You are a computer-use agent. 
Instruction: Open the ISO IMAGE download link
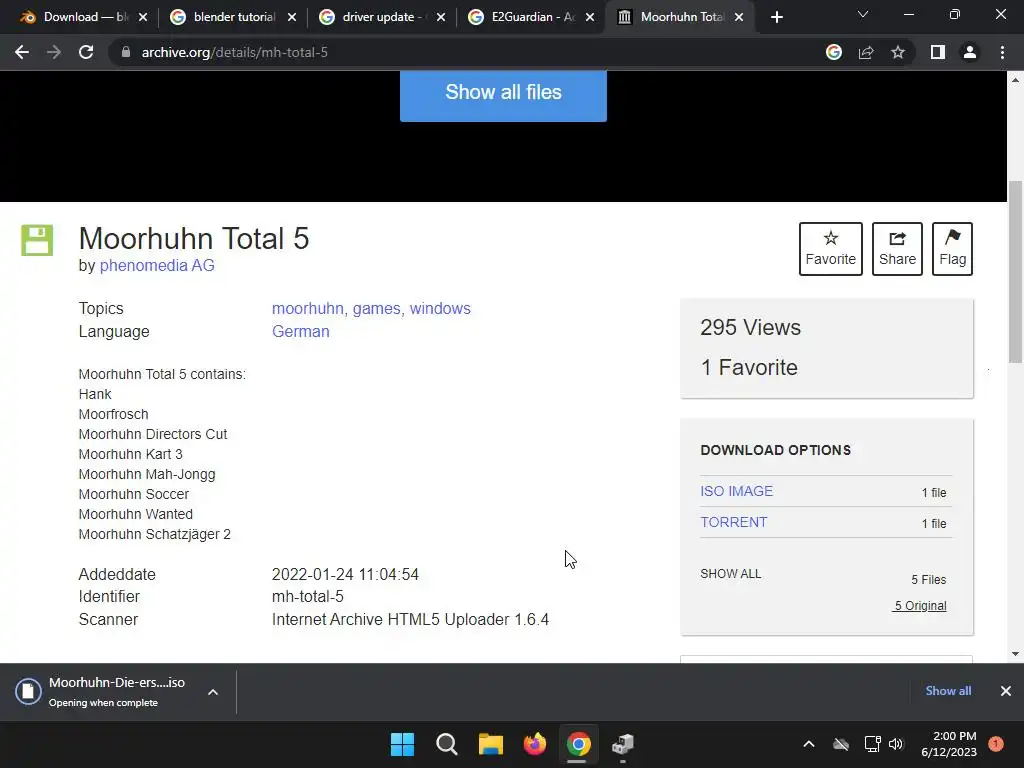coord(737,491)
